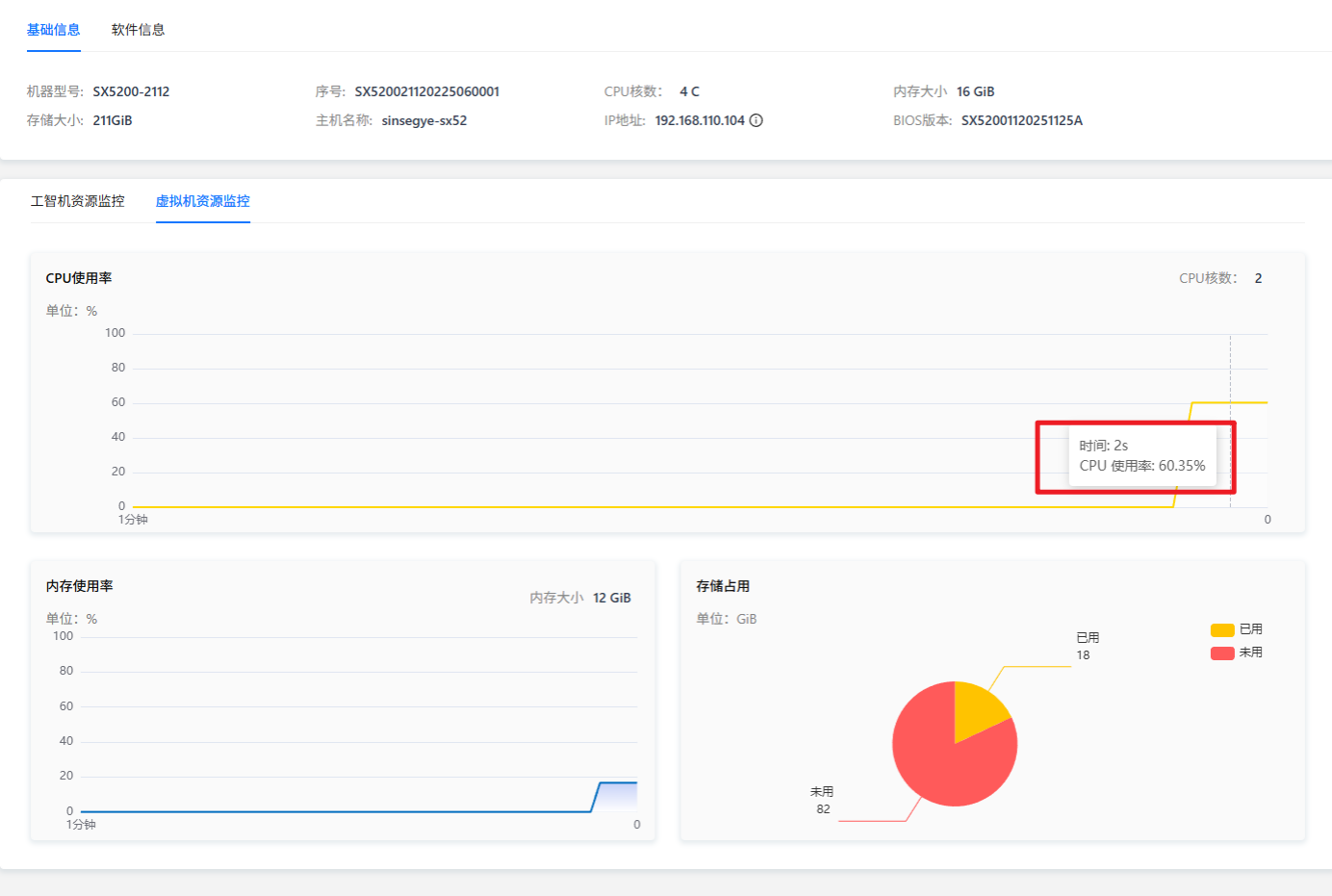Image resolution: width=1332 pixels, height=896 pixels.
Task: Click the info icon beside the IP address
Action: (x=756, y=120)
